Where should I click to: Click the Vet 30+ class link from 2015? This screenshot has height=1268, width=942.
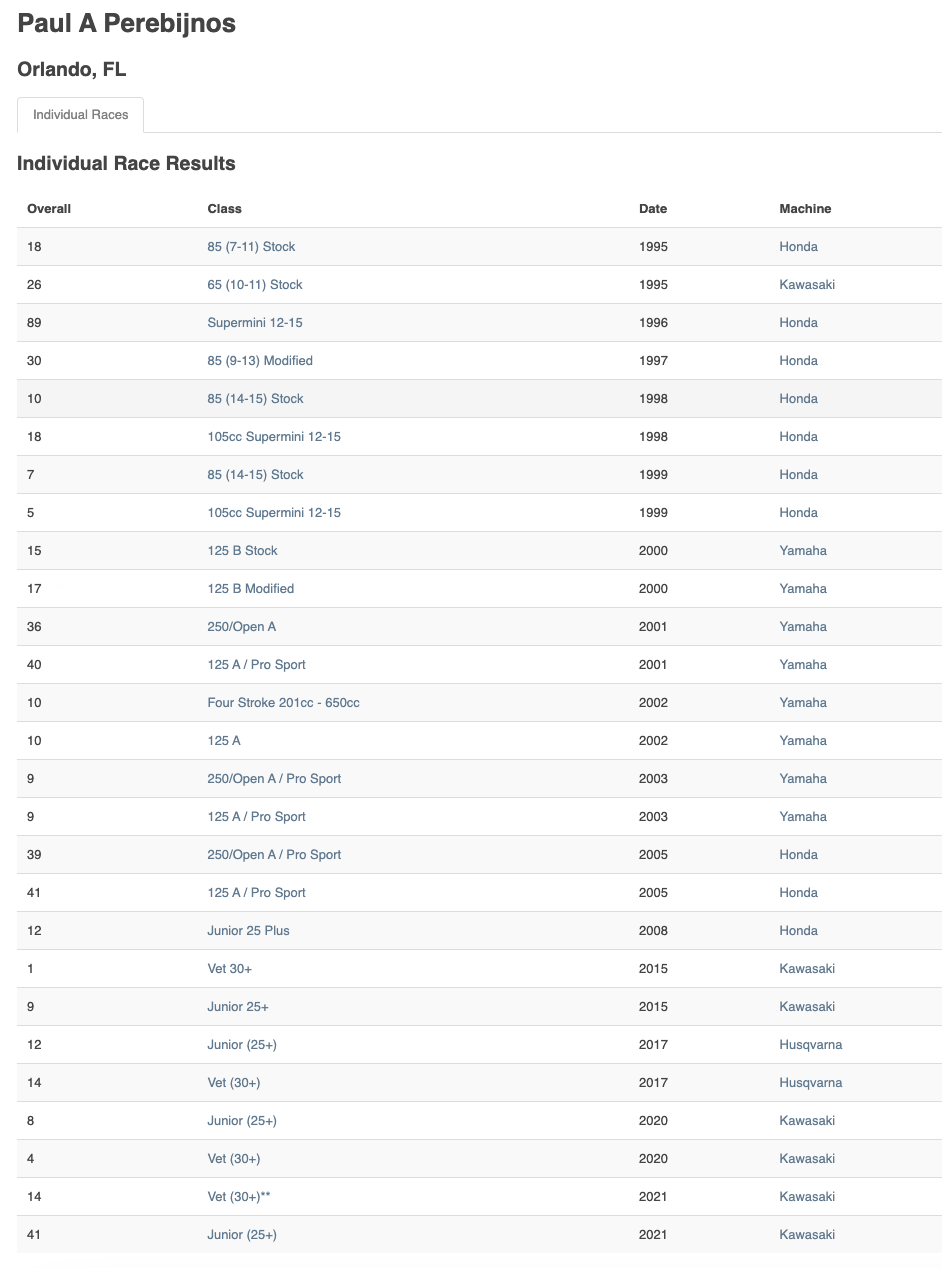(229, 968)
